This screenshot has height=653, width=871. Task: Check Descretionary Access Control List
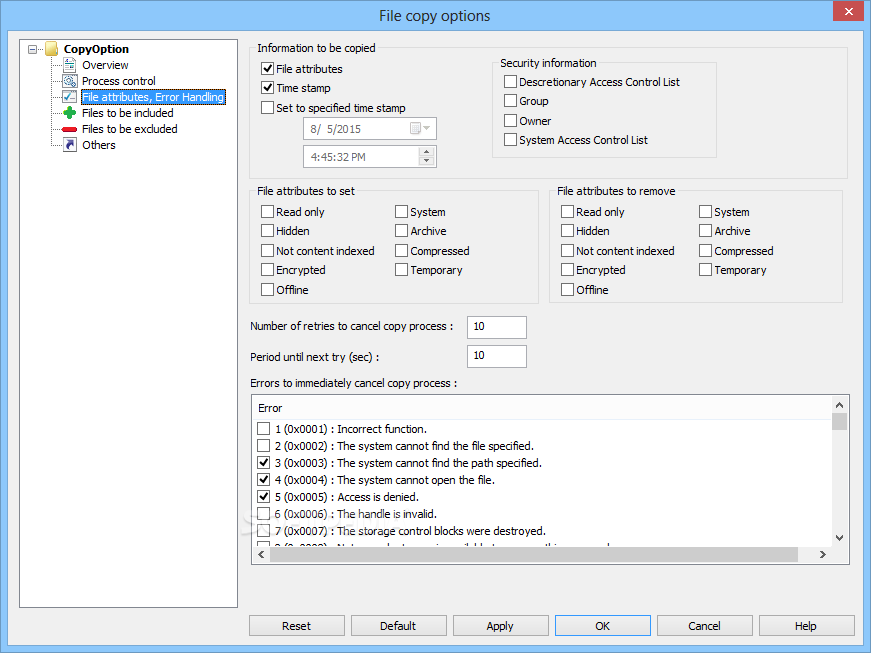510,82
